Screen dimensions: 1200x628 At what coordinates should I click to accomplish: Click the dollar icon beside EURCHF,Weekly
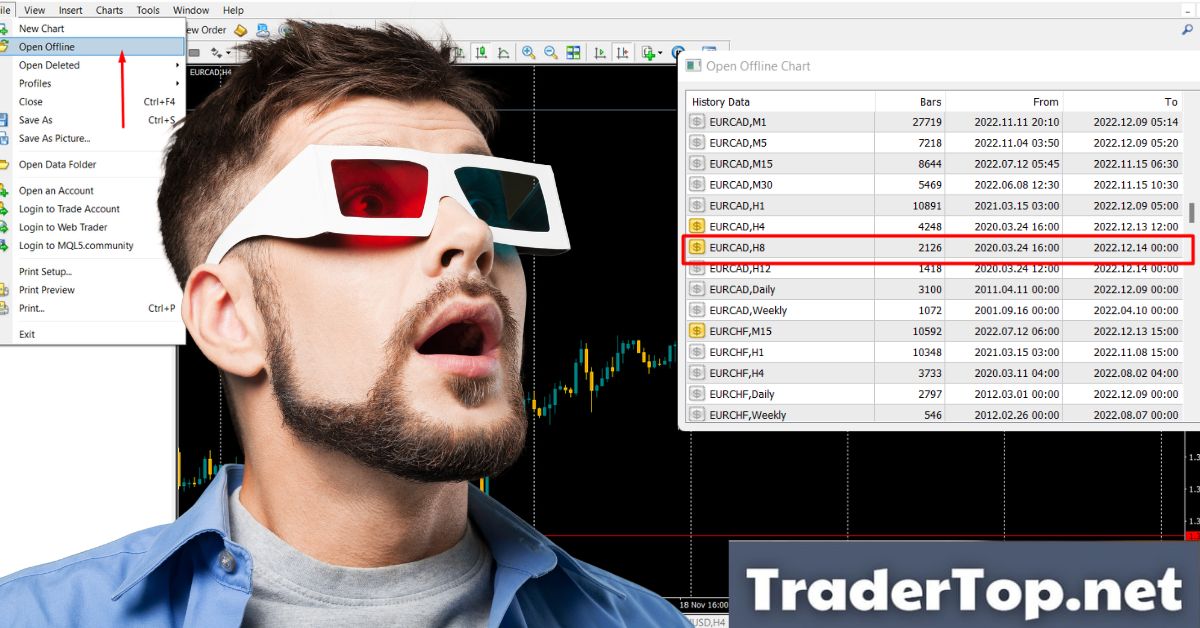[697, 413]
